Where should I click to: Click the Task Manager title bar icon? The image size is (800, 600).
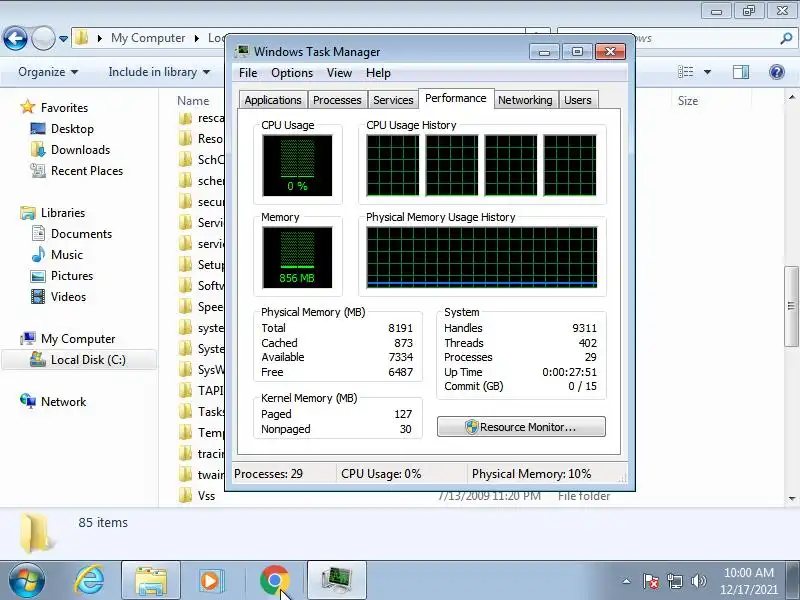pyautogui.click(x=241, y=51)
